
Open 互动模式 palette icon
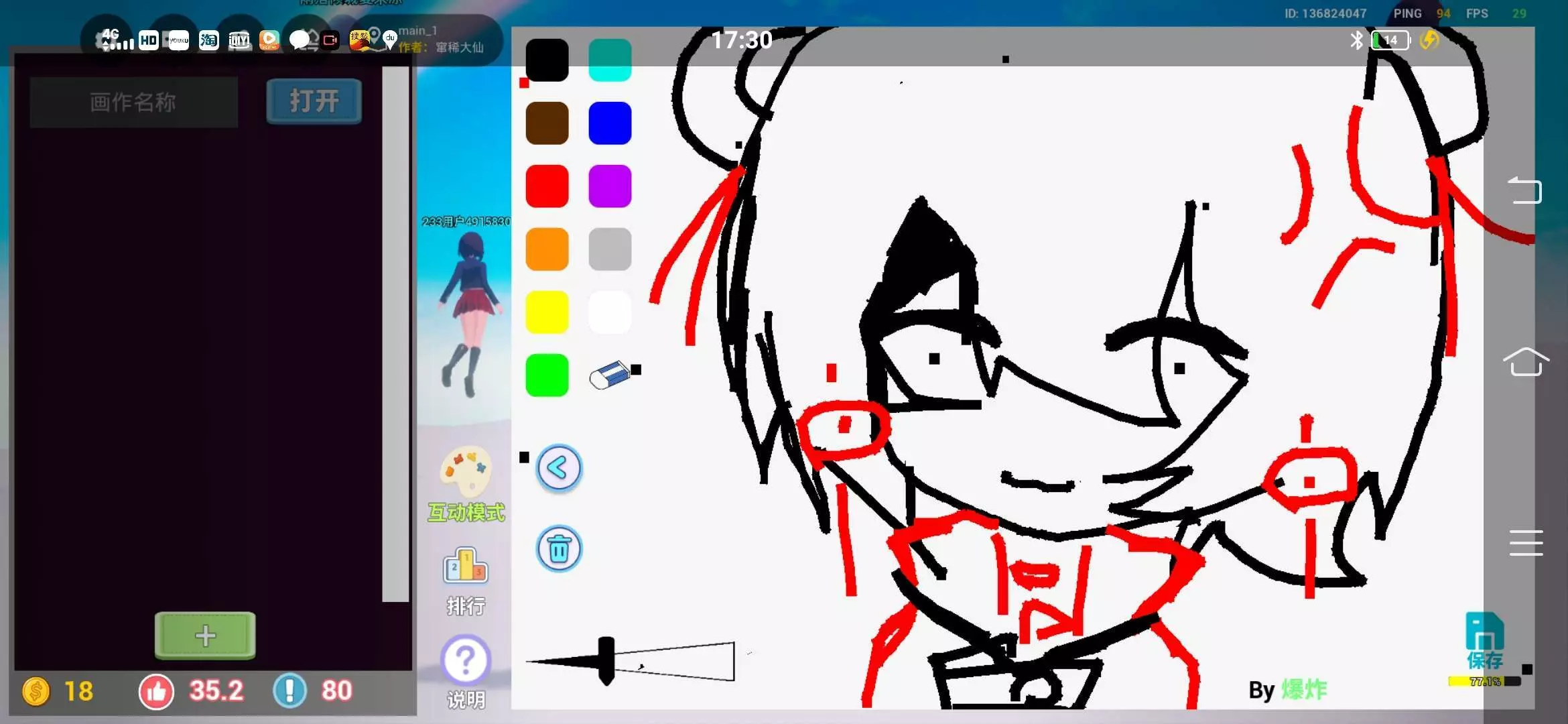[x=466, y=471]
